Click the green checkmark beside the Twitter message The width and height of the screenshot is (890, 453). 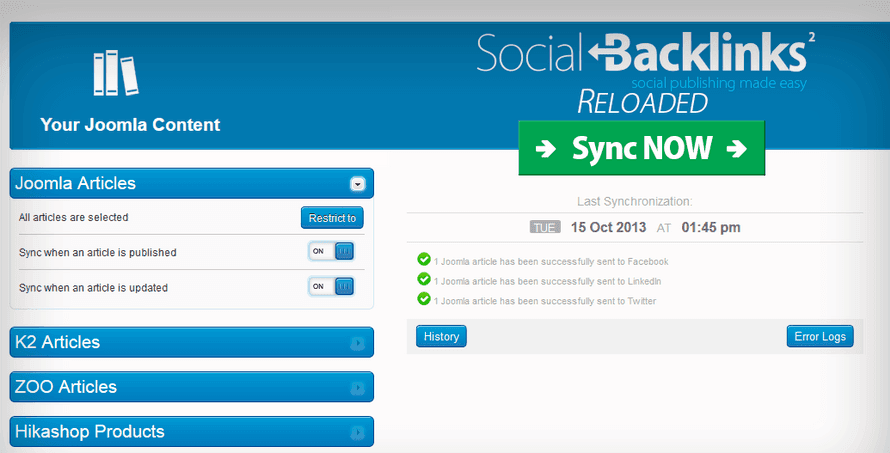coord(424,299)
